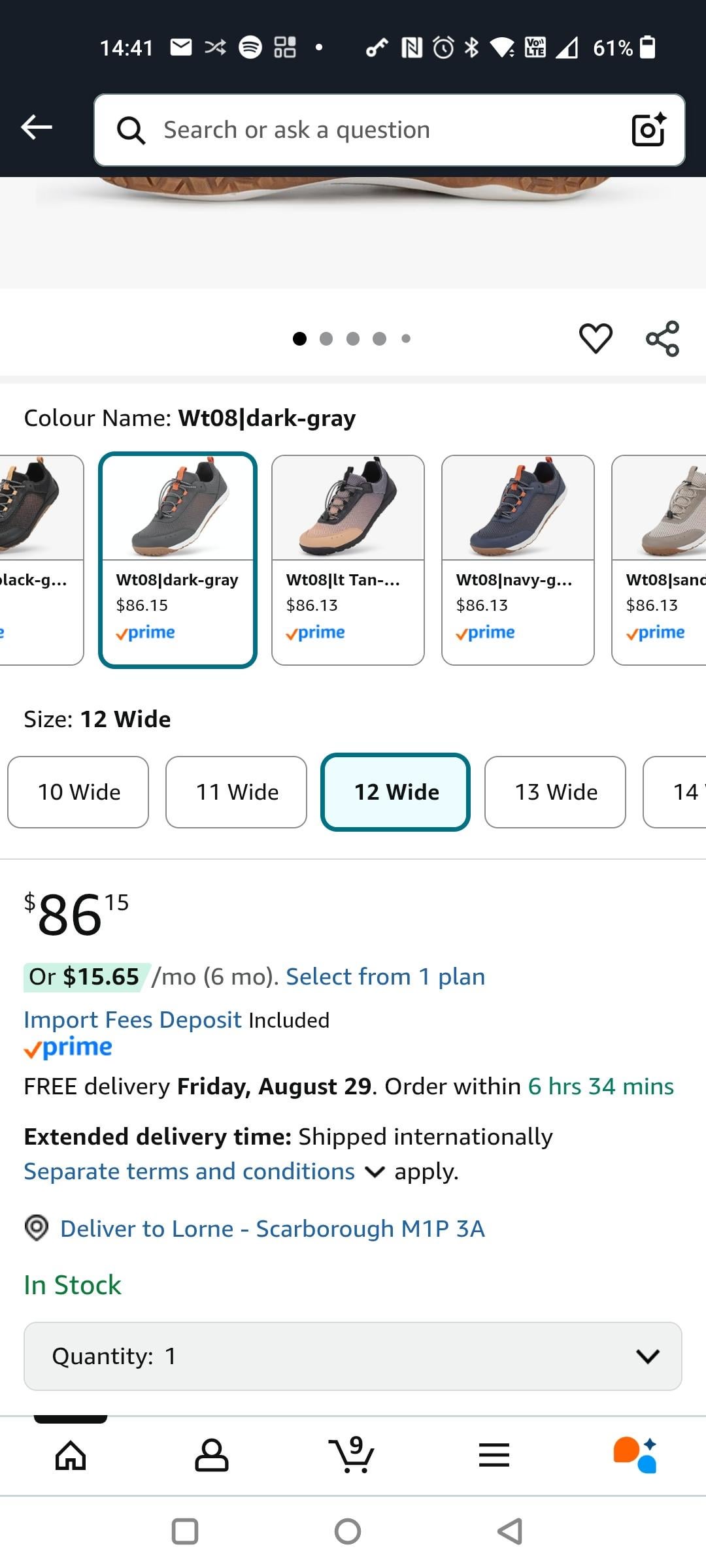
Task: Tap the back arrow icon
Action: pos(37,127)
